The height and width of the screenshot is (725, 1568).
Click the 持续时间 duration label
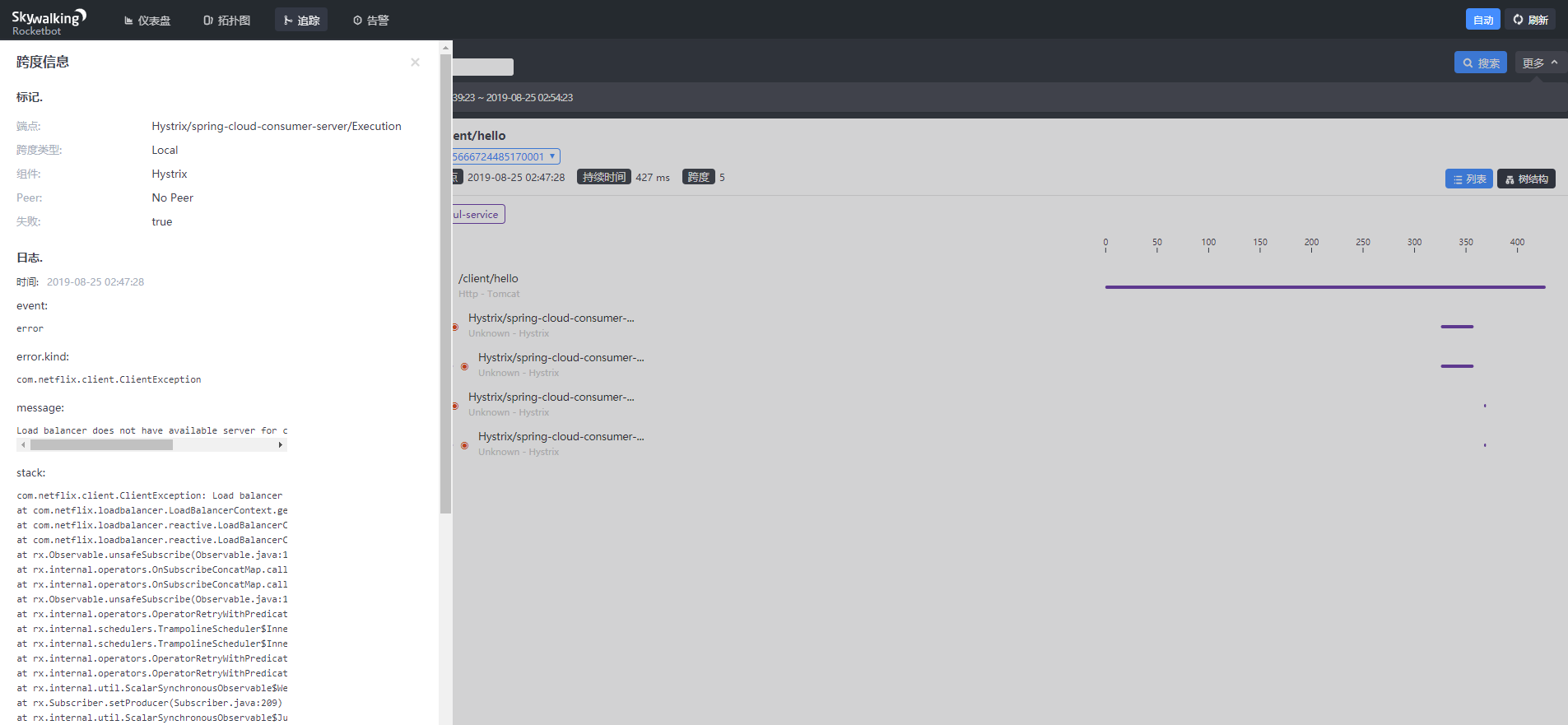(x=604, y=177)
